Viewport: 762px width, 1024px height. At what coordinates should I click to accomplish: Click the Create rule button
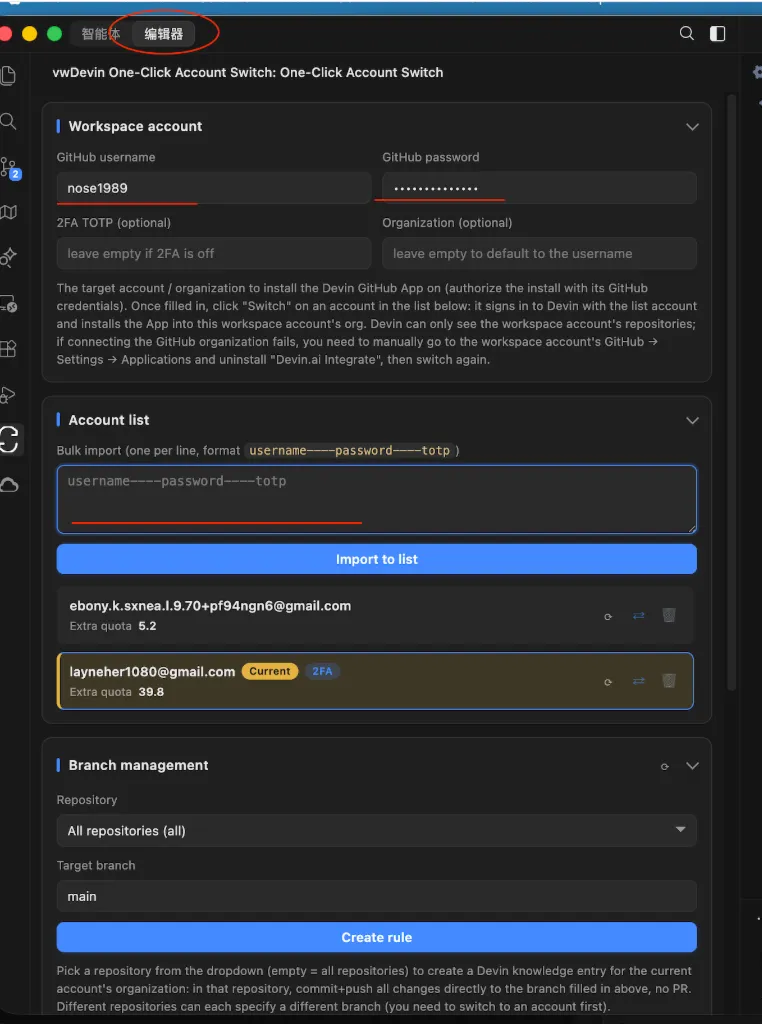coord(377,937)
